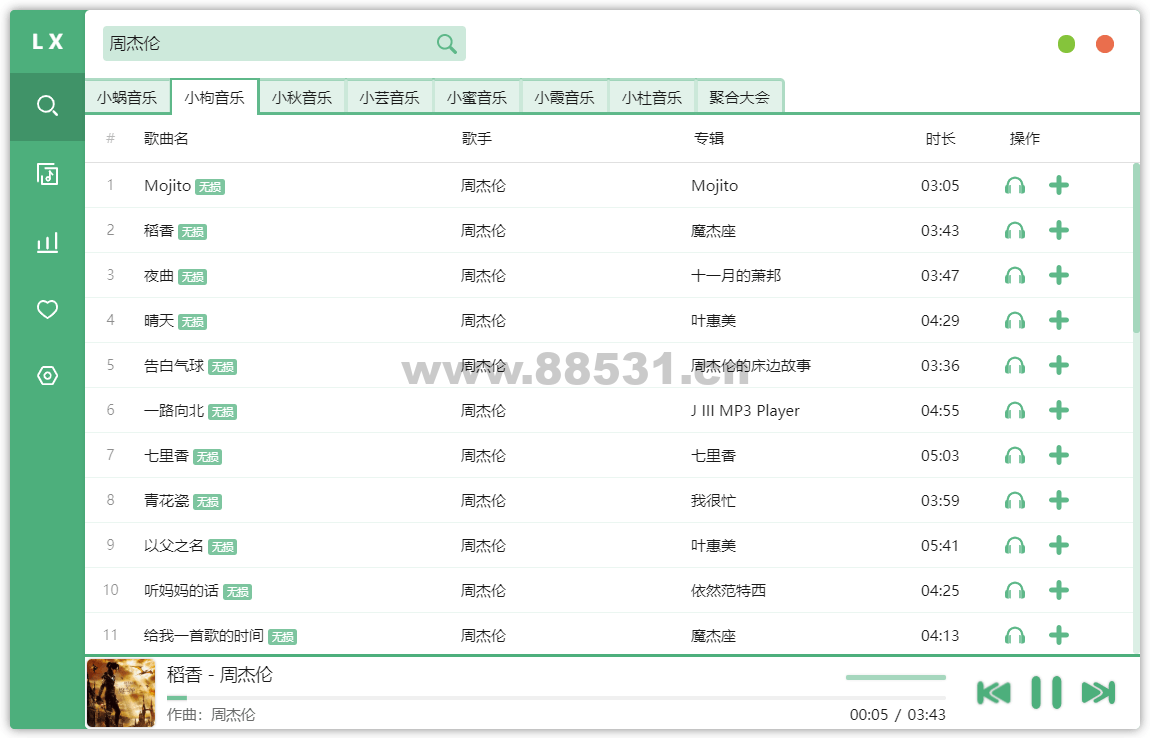
Task: Switch to 小秋音乐 tab
Action: click(x=301, y=97)
